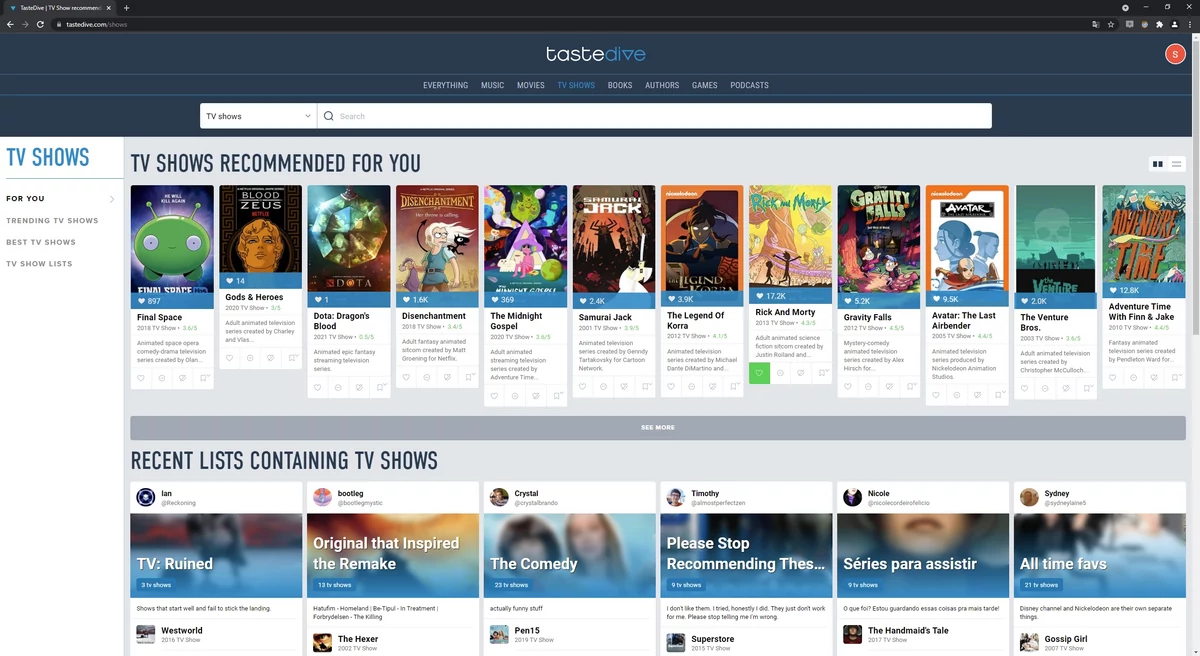Mark The Midnight Gospel as meh
Screen dimensions: 1200x656
click(515, 396)
